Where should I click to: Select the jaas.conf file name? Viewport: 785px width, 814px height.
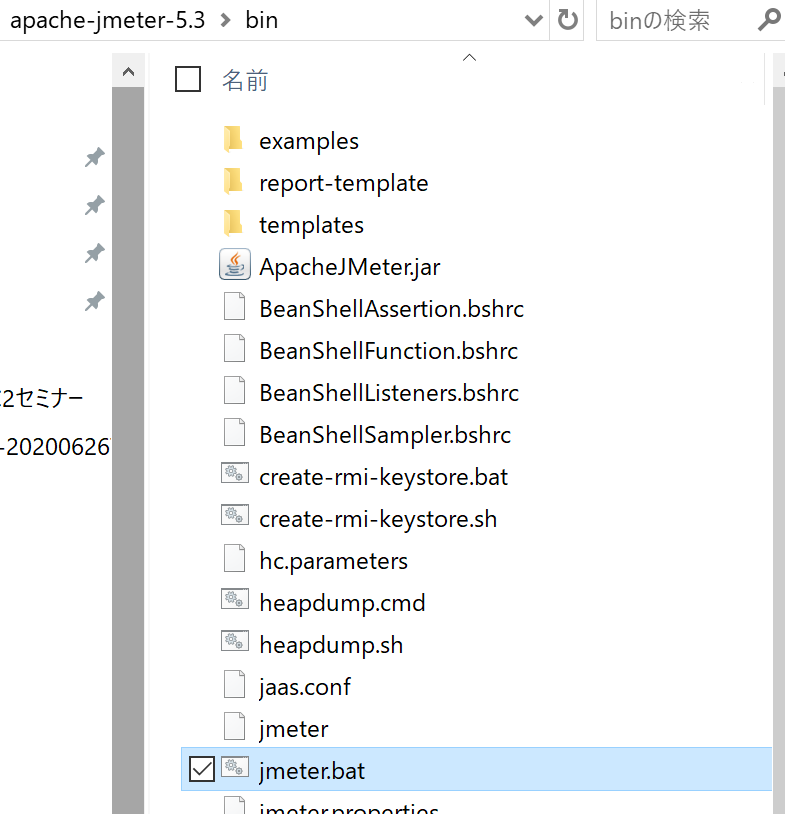click(305, 687)
